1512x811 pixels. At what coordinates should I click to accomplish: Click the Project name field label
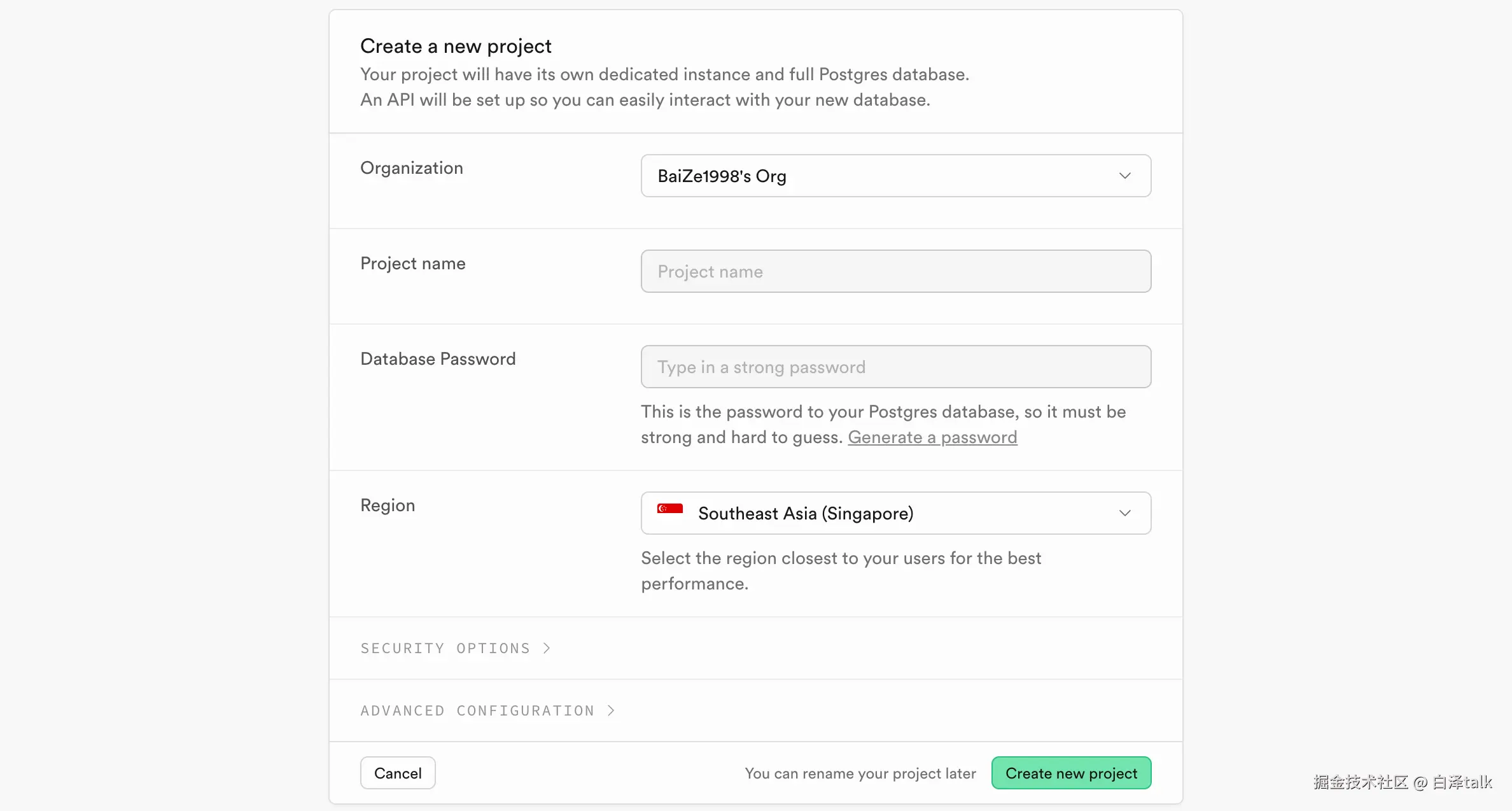(x=412, y=264)
